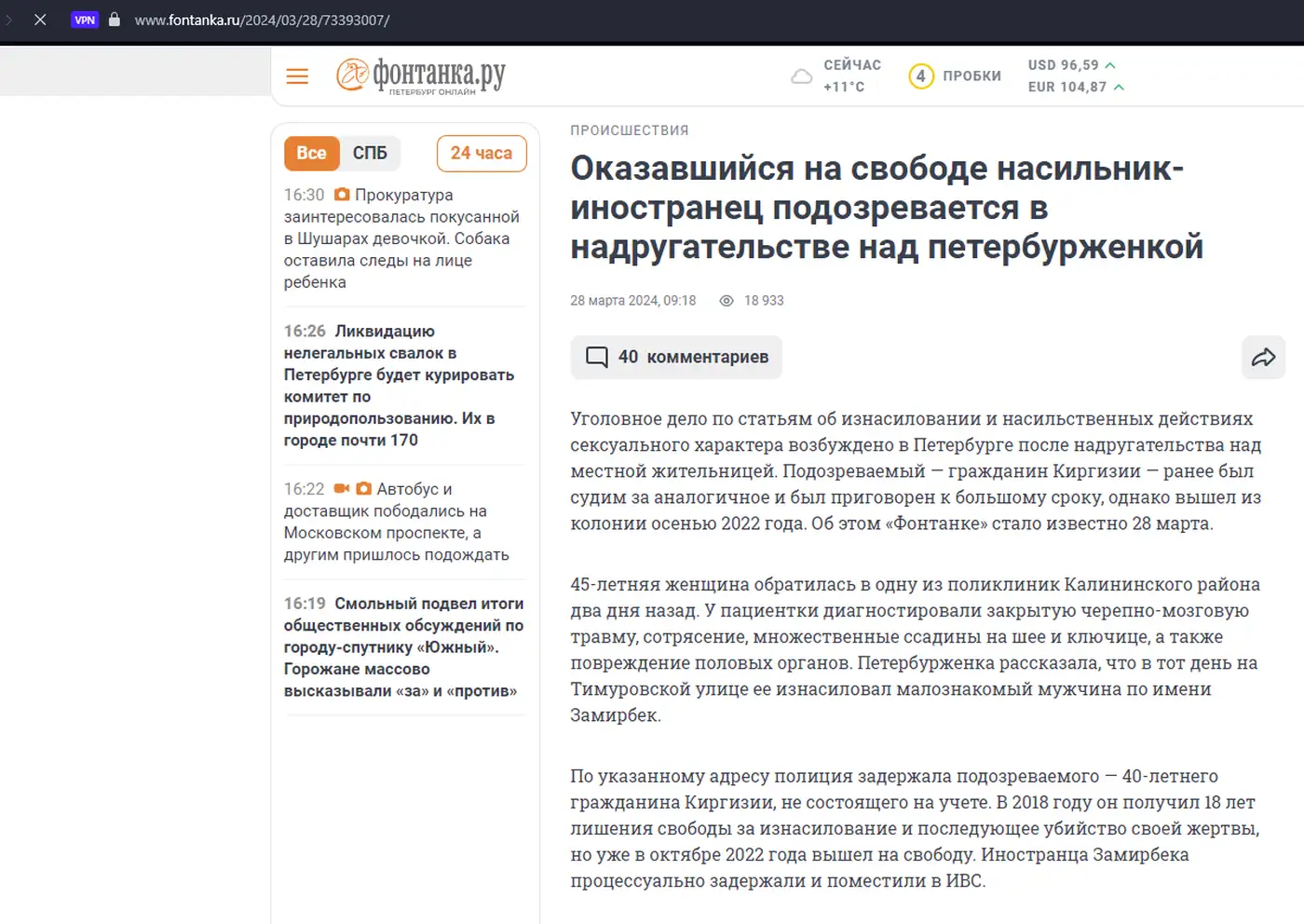Open the ПРОБКИ traffic section
Viewport: 1304px width, 924px height.
click(x=971, y=76)
